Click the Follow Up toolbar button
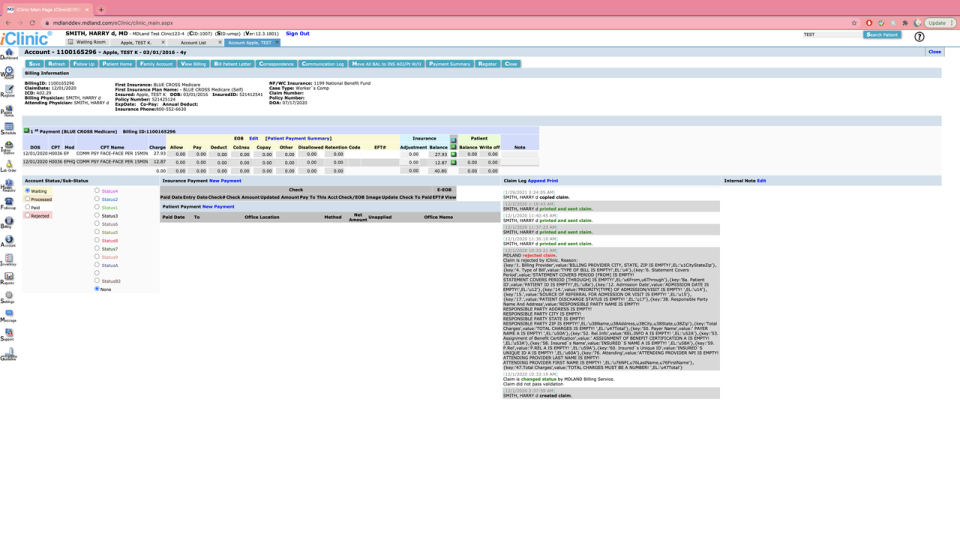The image size is (960, 540). click(x=84, y=64)
